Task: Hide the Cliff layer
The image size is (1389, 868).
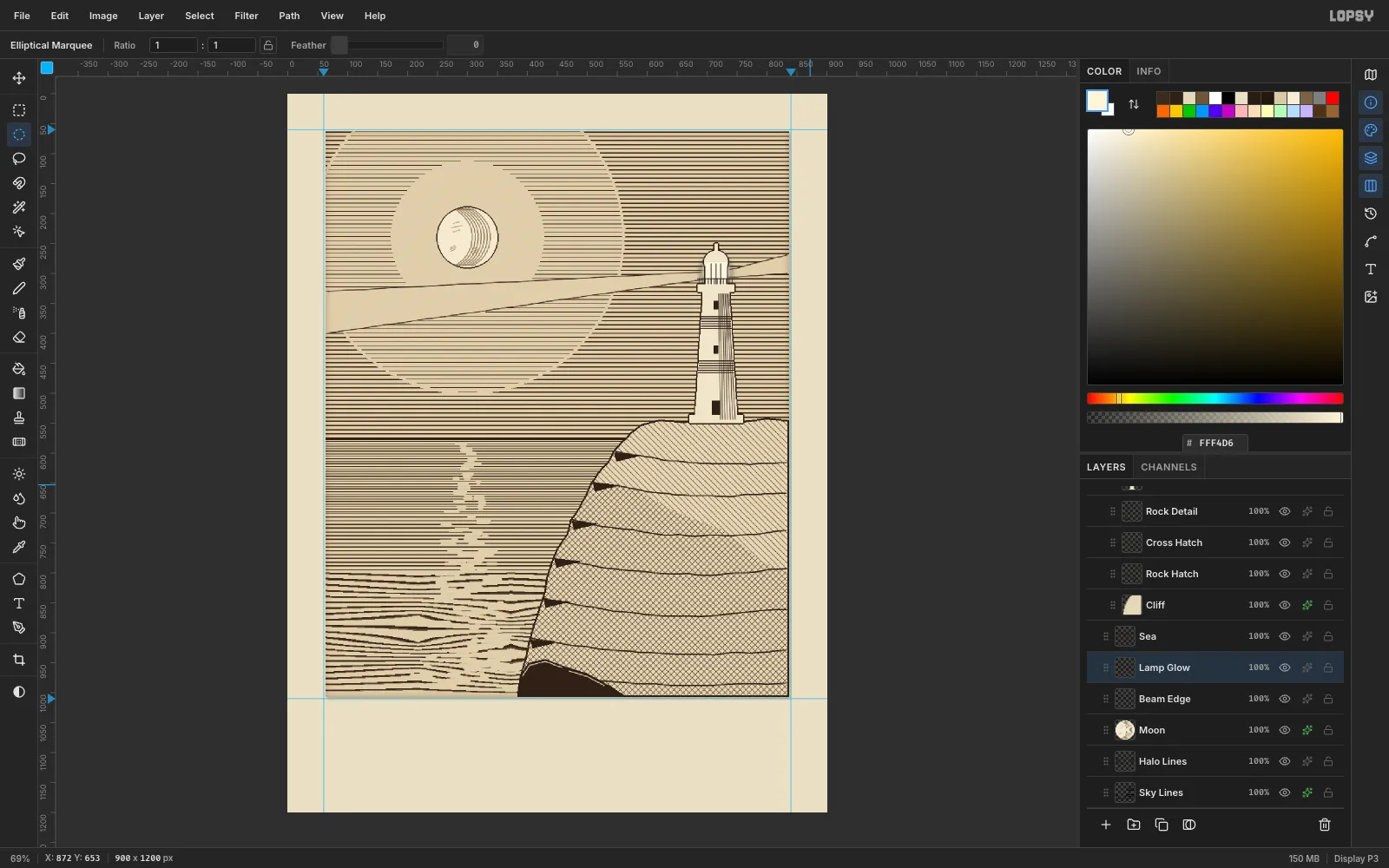Action: pos(1285,605)
